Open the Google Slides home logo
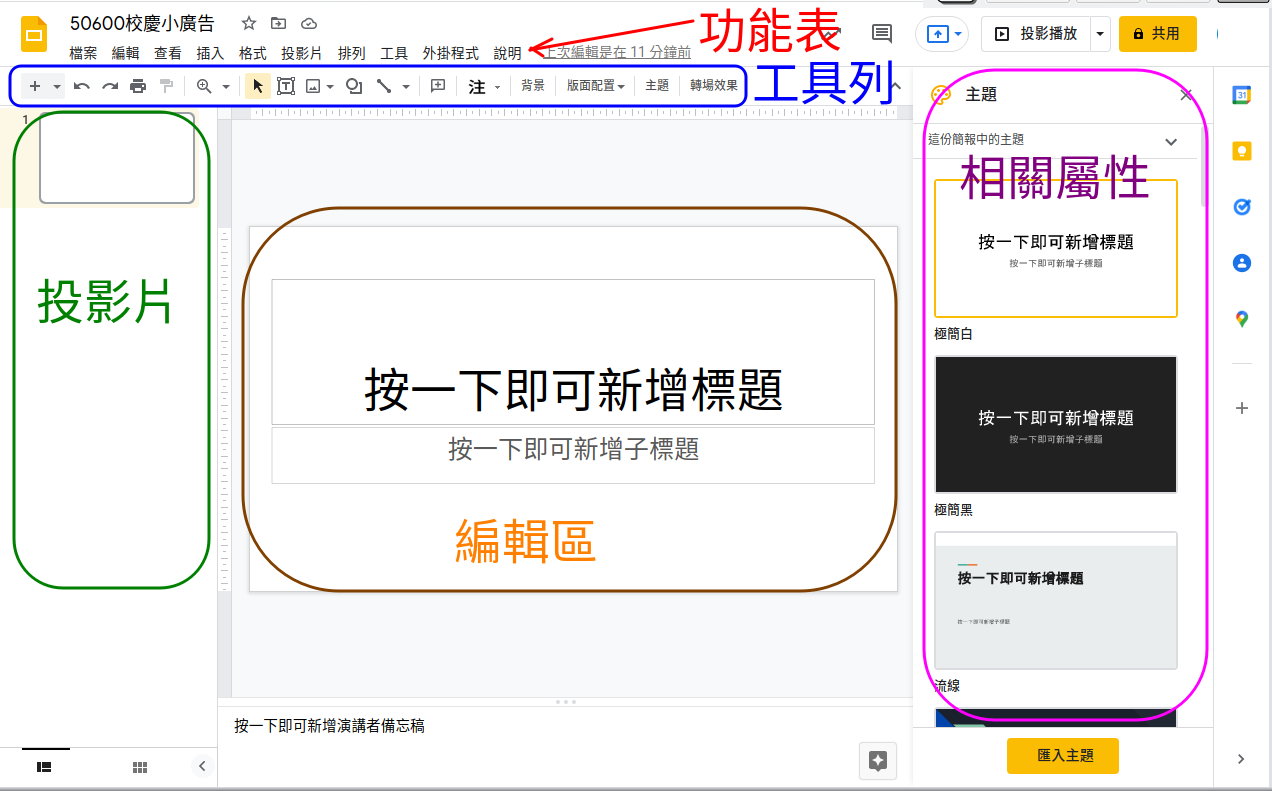The height and width of the screenshot is (791, 1272). [35, 35]
